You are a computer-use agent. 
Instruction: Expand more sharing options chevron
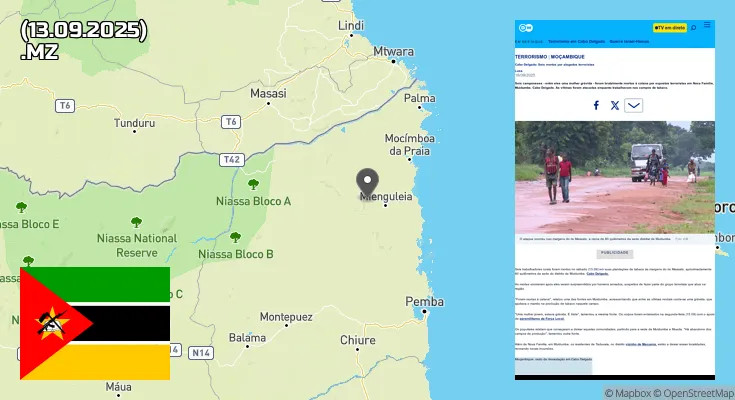coord(634,105)
